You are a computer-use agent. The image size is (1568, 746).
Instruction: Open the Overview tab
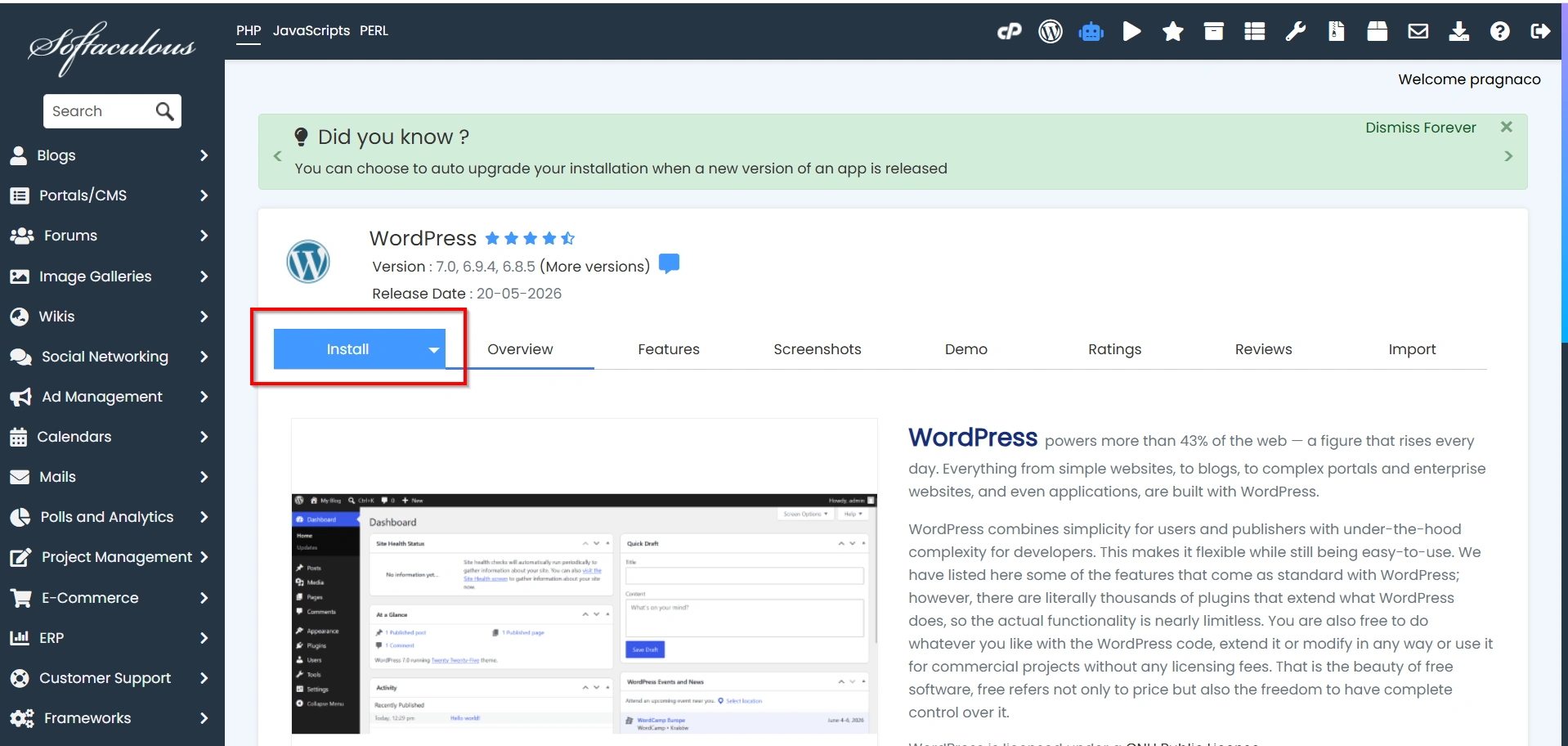pos(520,349)
